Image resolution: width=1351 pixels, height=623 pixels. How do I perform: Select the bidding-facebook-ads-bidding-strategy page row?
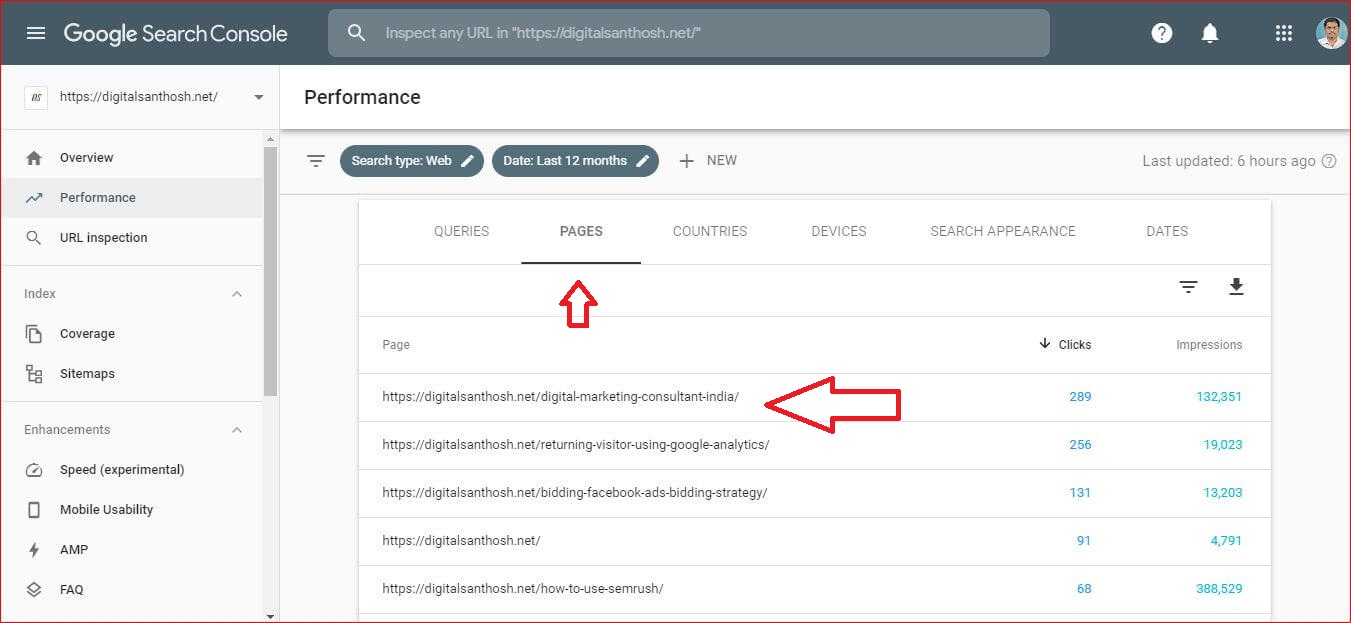(815, 493)
